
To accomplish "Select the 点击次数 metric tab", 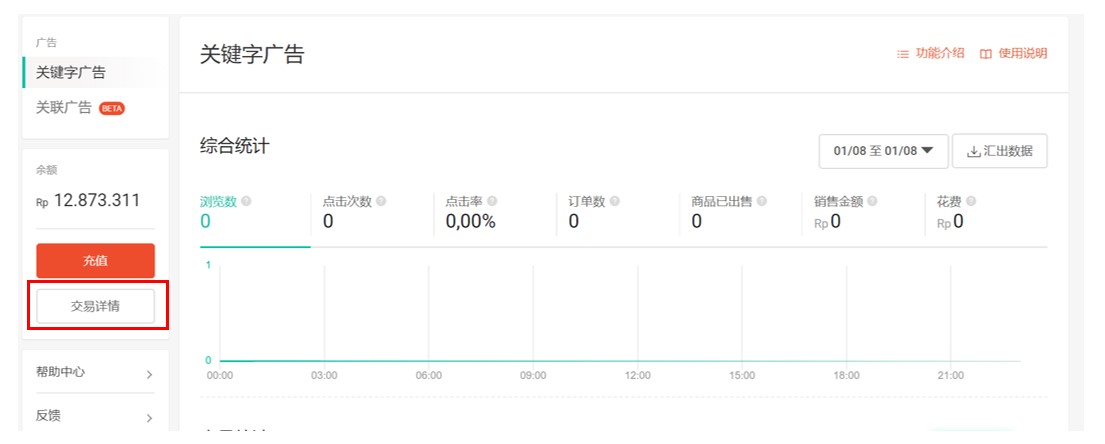I will (373, 213).
